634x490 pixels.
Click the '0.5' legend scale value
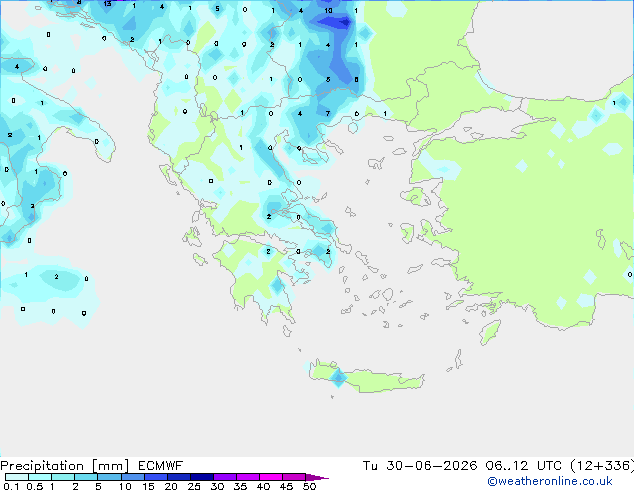(x=35, y=486)
